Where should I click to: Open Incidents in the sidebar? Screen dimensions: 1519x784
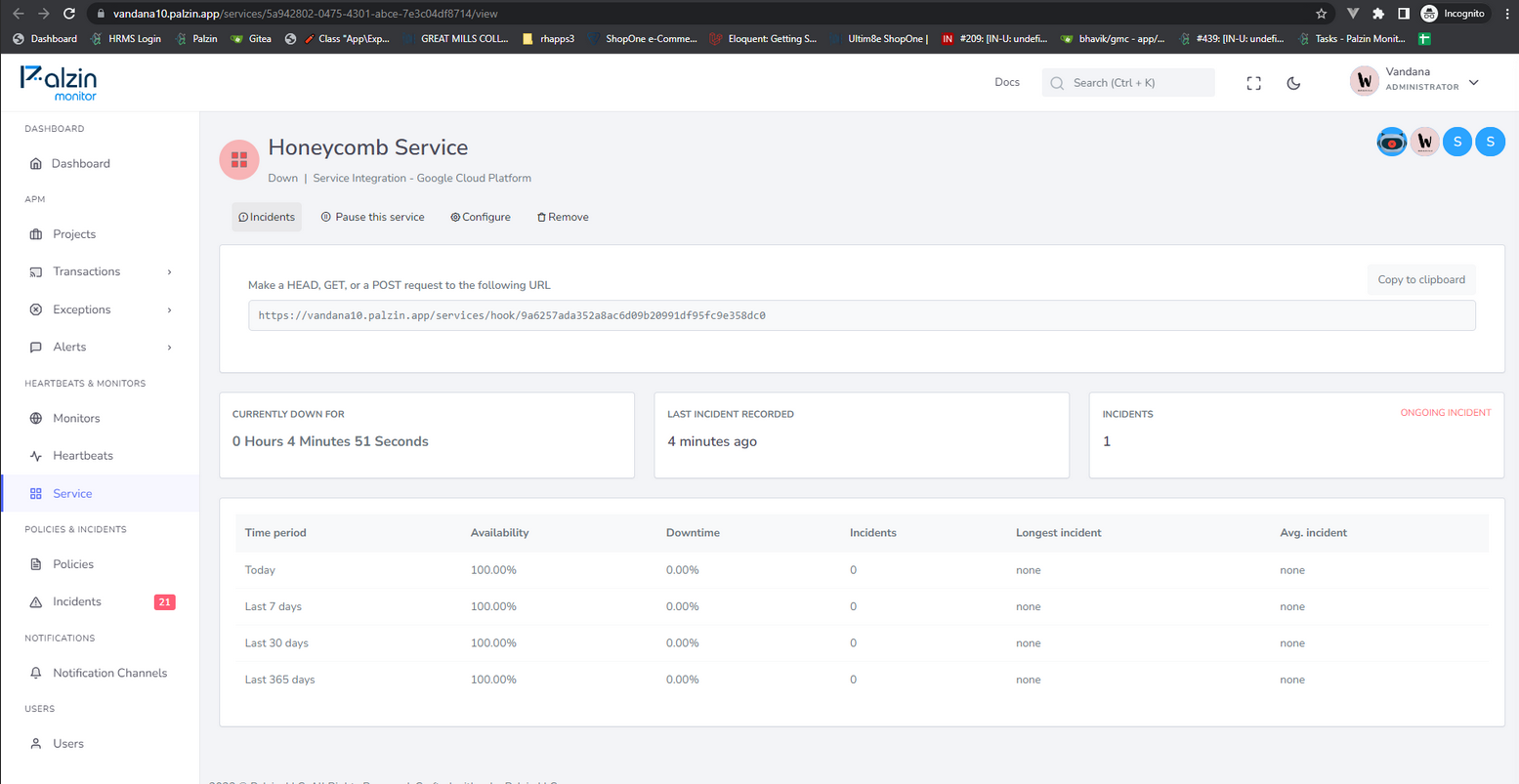tap(100, 601)
